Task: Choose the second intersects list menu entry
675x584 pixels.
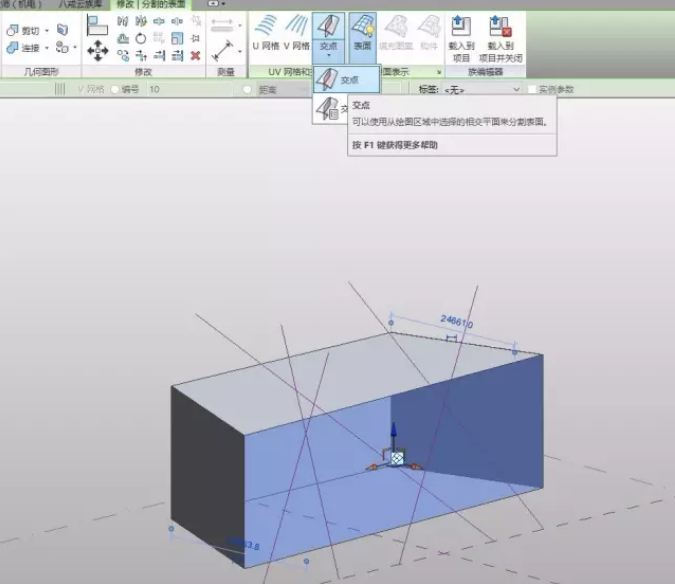Action: coord(331,108)
